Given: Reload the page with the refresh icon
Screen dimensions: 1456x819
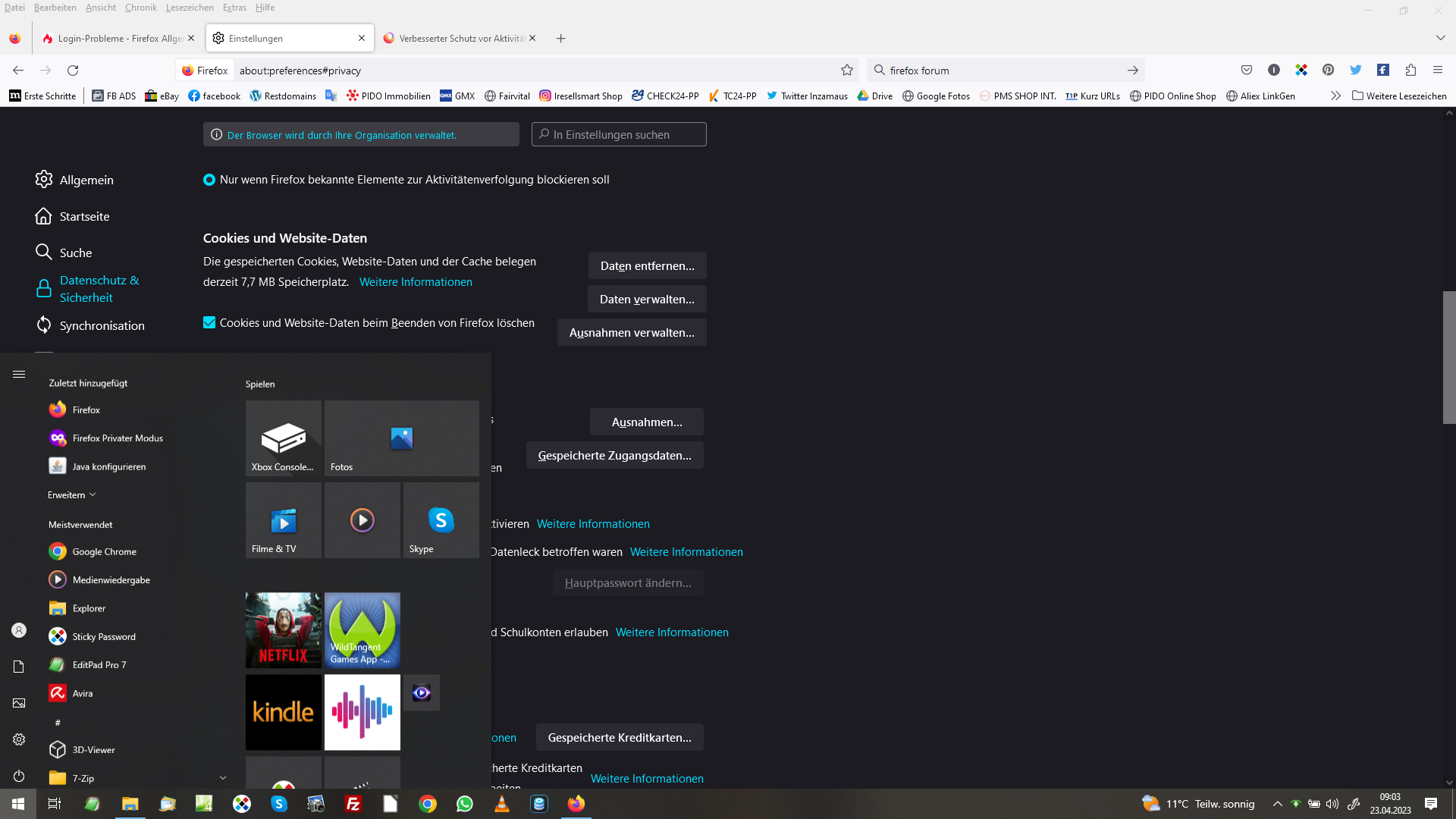Looking at the screenshot, I should pyautogui.click(x=73, y=71).
